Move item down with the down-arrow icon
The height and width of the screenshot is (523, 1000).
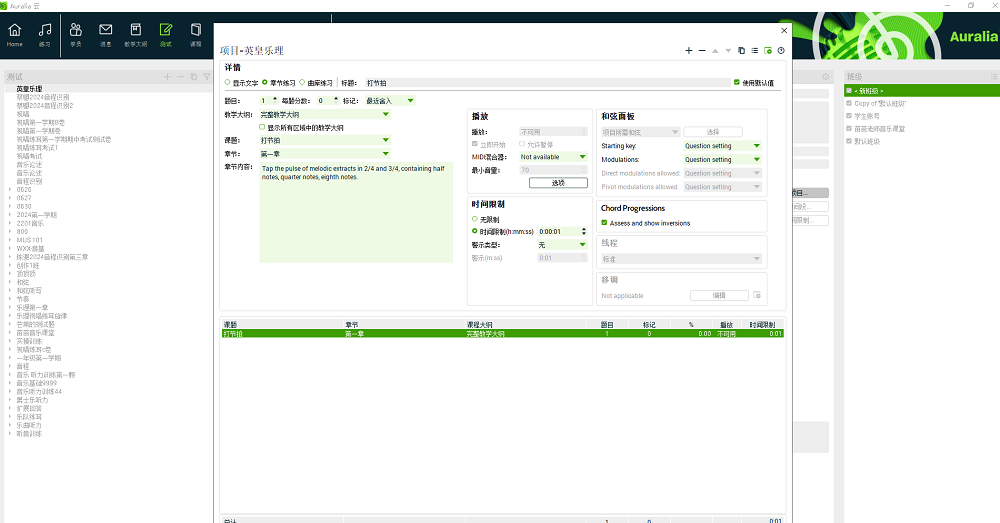728,50
